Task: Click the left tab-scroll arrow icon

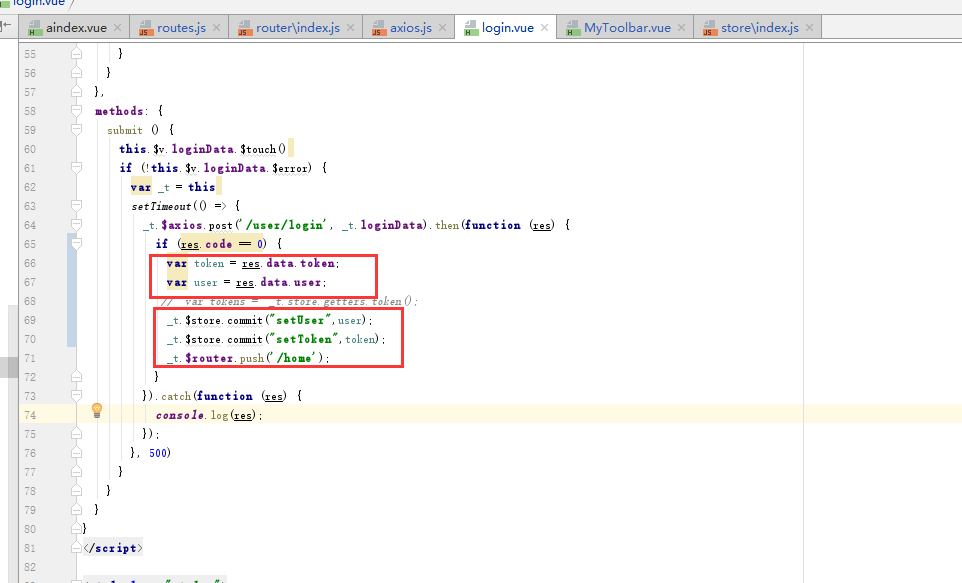Action: pos(8,28)
